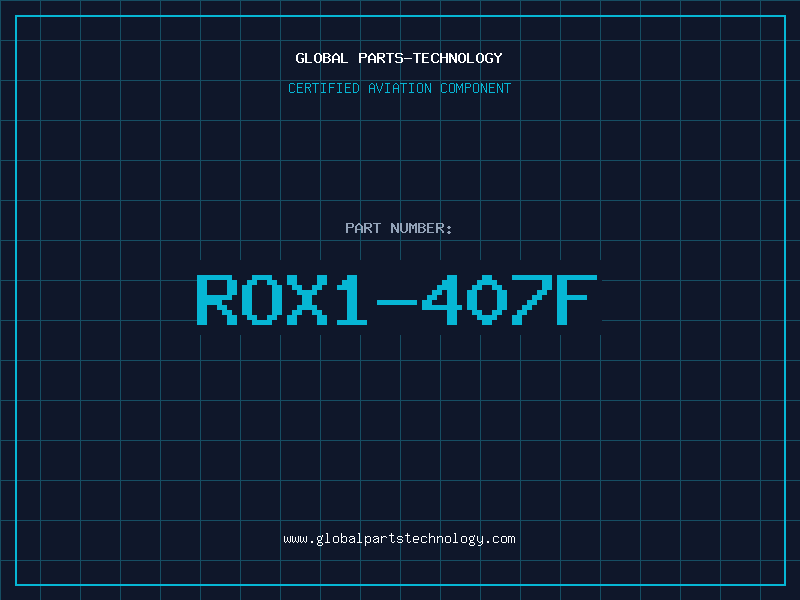
Task: Open the www.globalpartstechnology.com link
Action: tap(399, 539)
